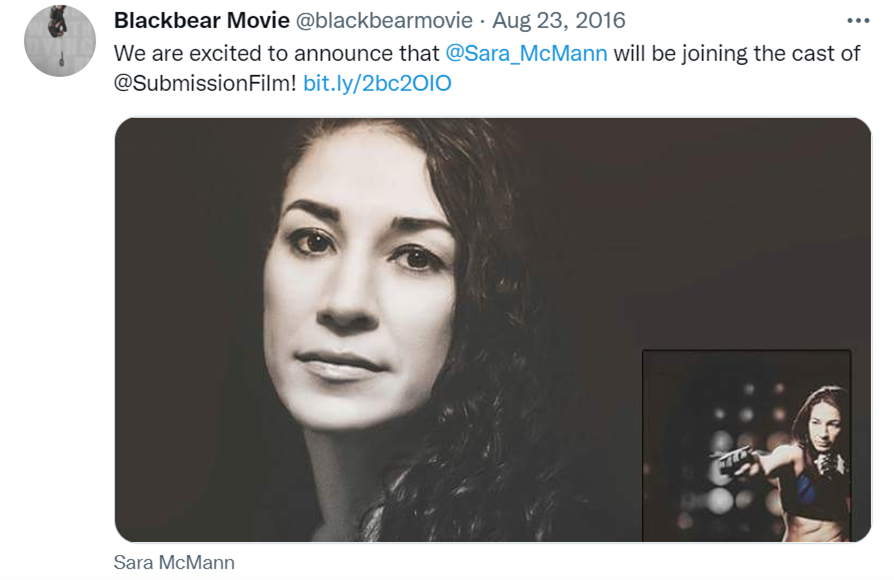Viewport: 894px width, 580px height.
Task: Open the @blackbearmovie handle
Action: pyautogui.click(x=384, y=21)
